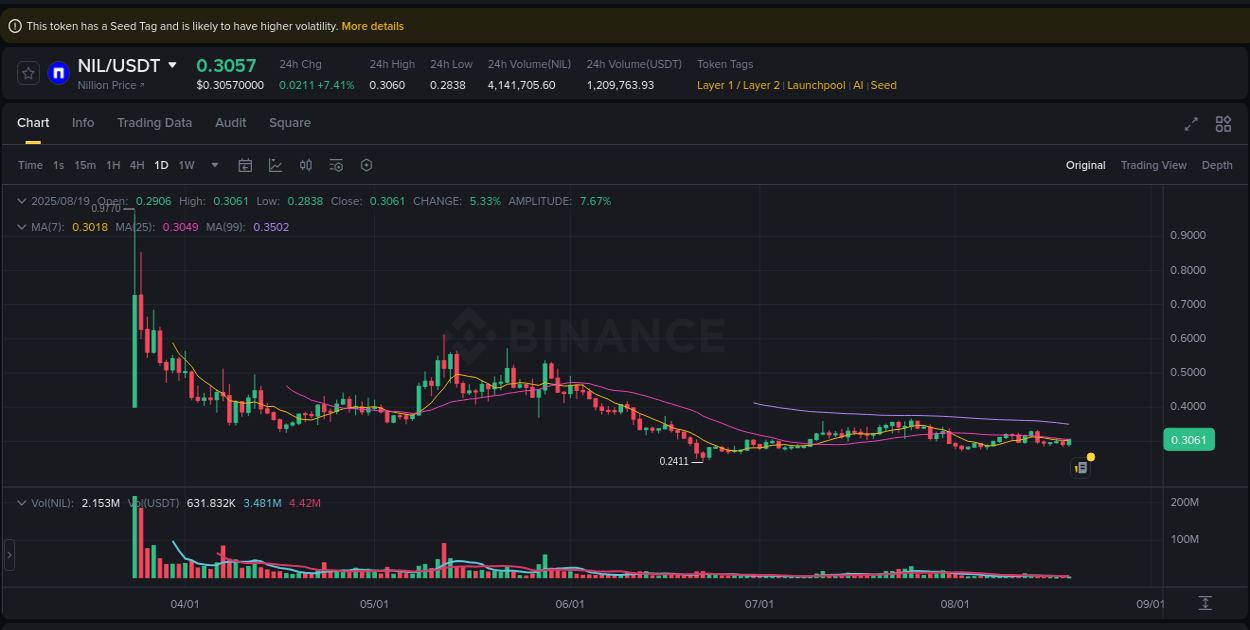Expand chart to fullscreen with arrows icon
The height and width of the screenshot is (630, 1250).
(x=1190, y=124)
